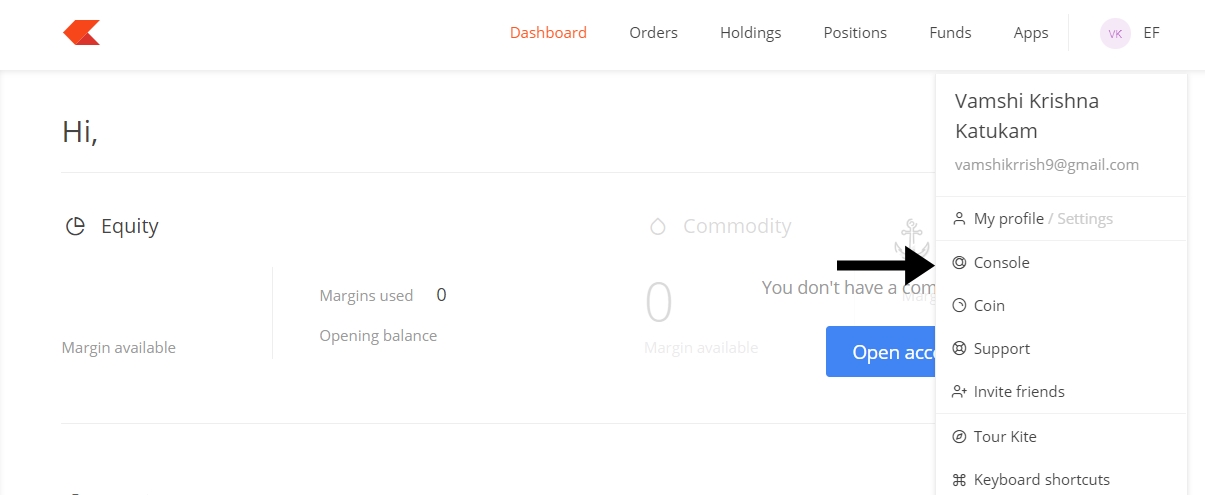The image size is (1205, 495).
Task: Click the My profile person icon
Action: tap(959, 218)
